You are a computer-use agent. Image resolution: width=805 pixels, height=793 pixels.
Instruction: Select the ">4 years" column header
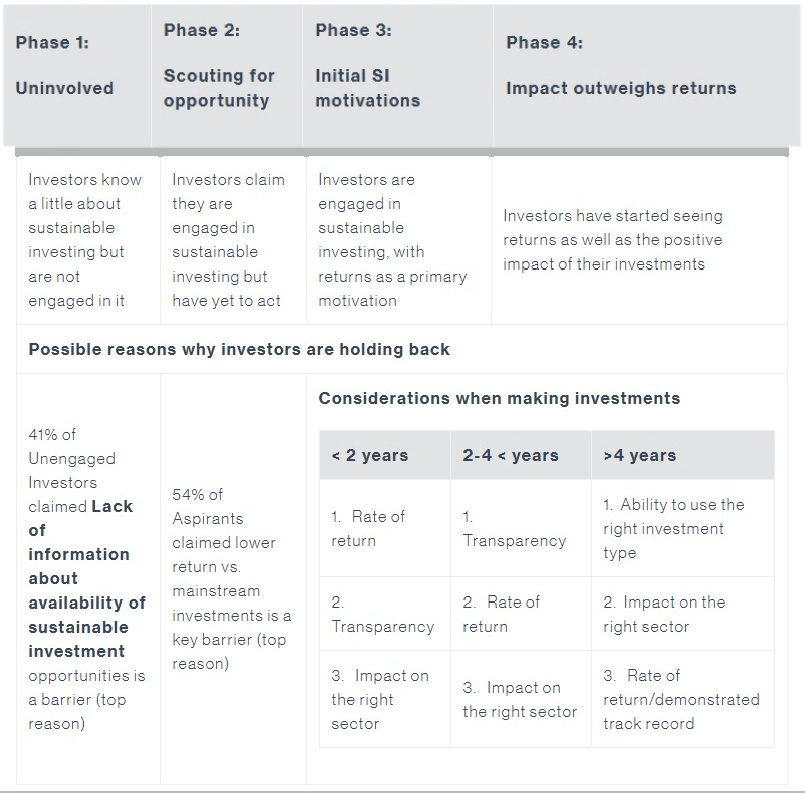coord(640,455)
